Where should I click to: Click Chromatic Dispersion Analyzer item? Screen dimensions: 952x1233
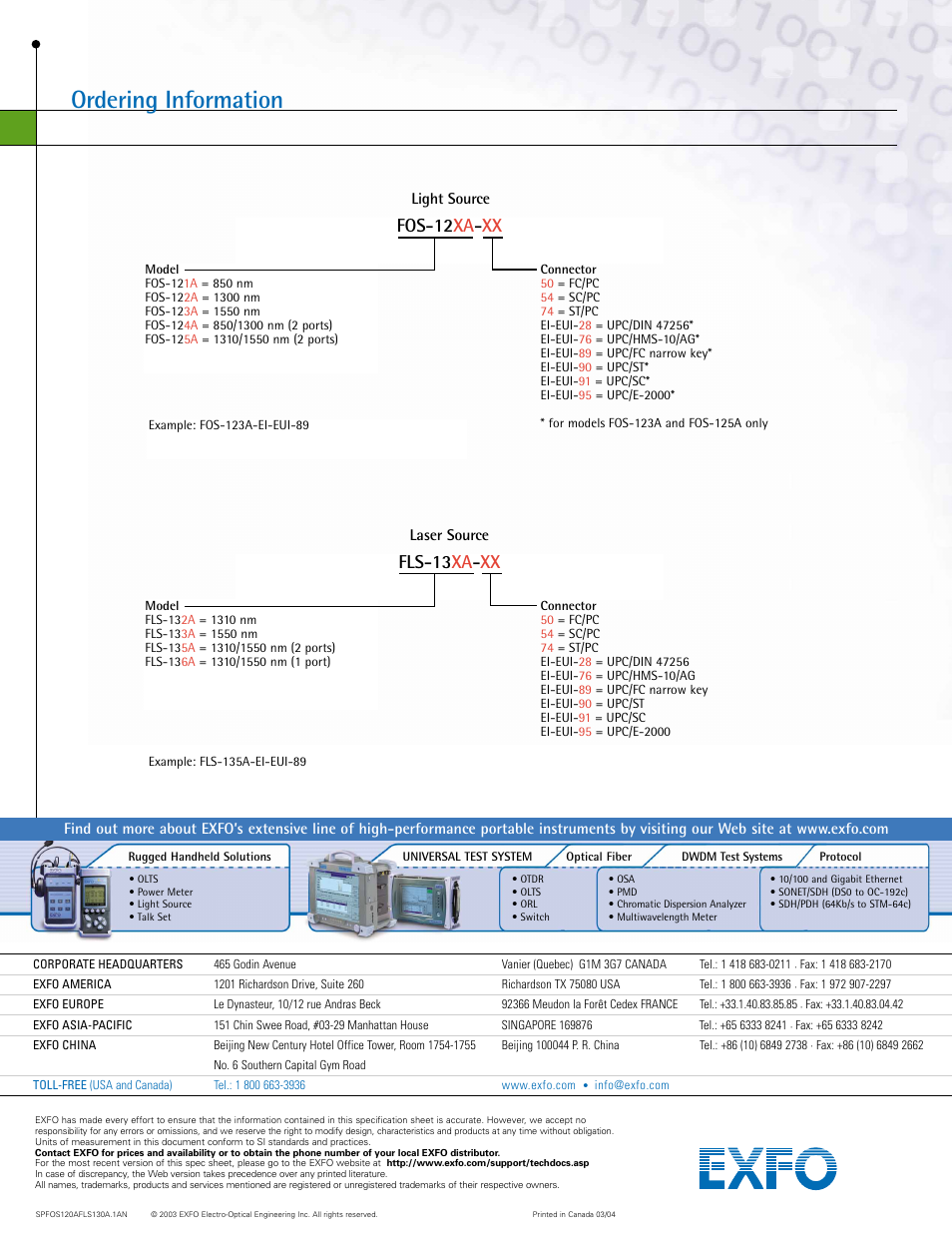(x=678, y=905)
